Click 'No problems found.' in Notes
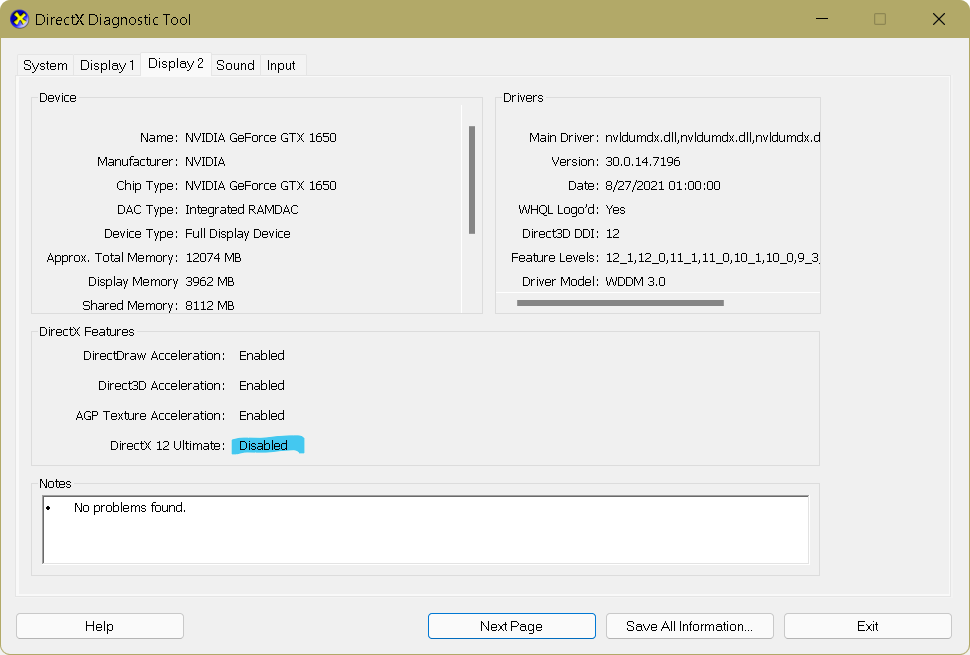The width and height of the screenshot is (970, 655). tap(130, 508)
